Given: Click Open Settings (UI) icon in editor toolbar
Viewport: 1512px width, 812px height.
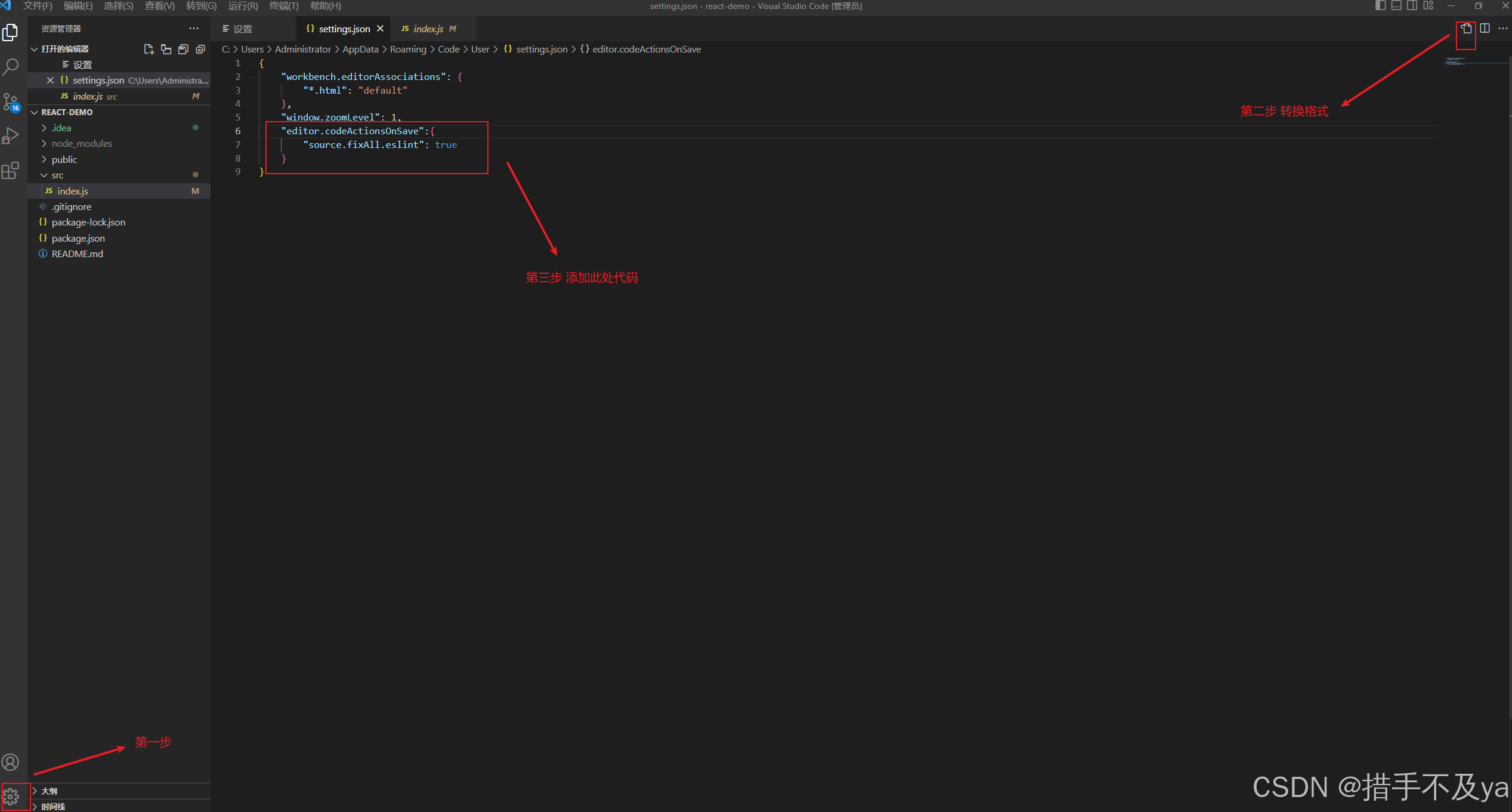Looking at the screenshot, I should click(1467, 29).
